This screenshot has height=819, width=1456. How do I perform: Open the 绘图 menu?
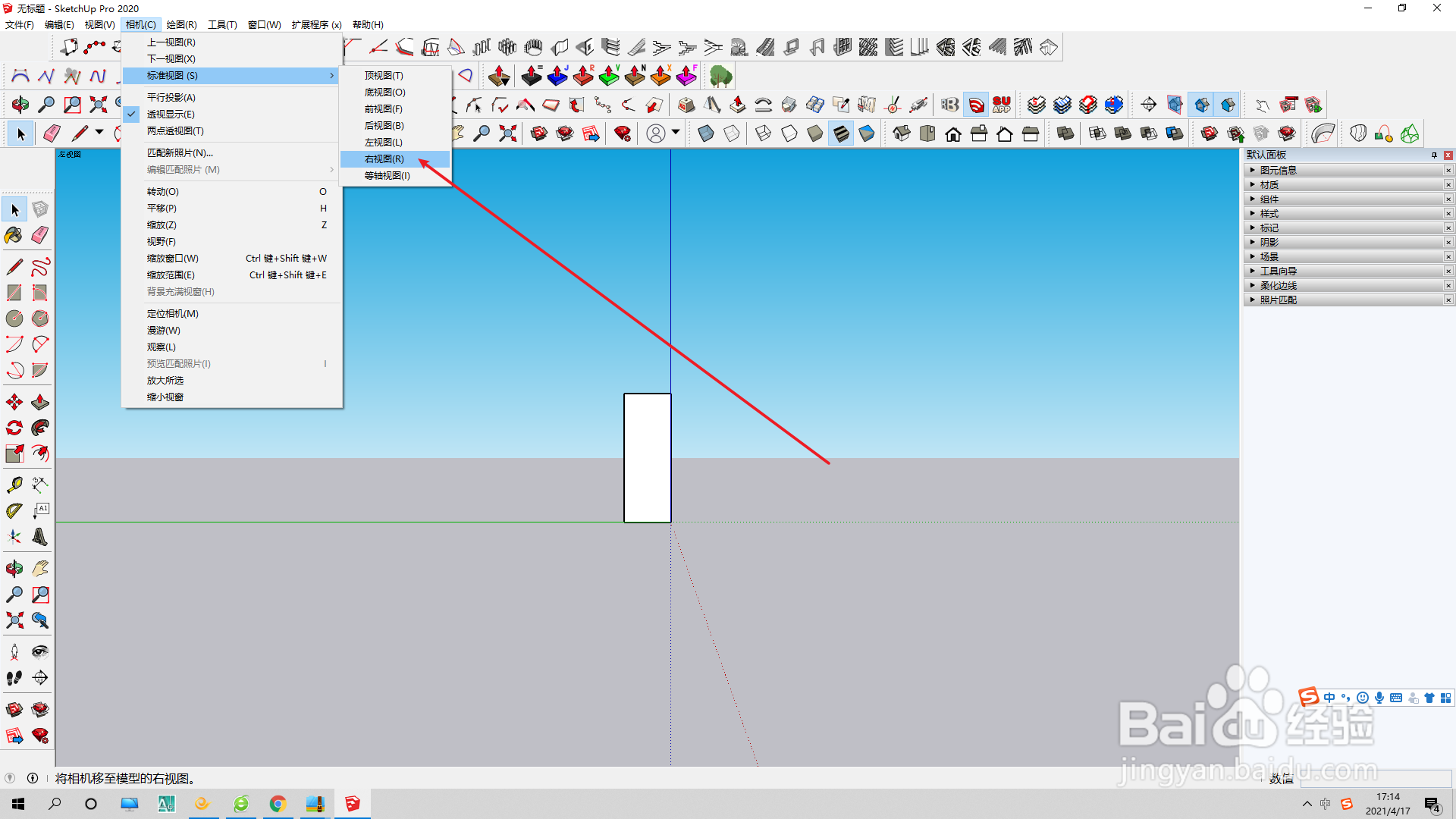pyautogui.click(x=181, y=24)
